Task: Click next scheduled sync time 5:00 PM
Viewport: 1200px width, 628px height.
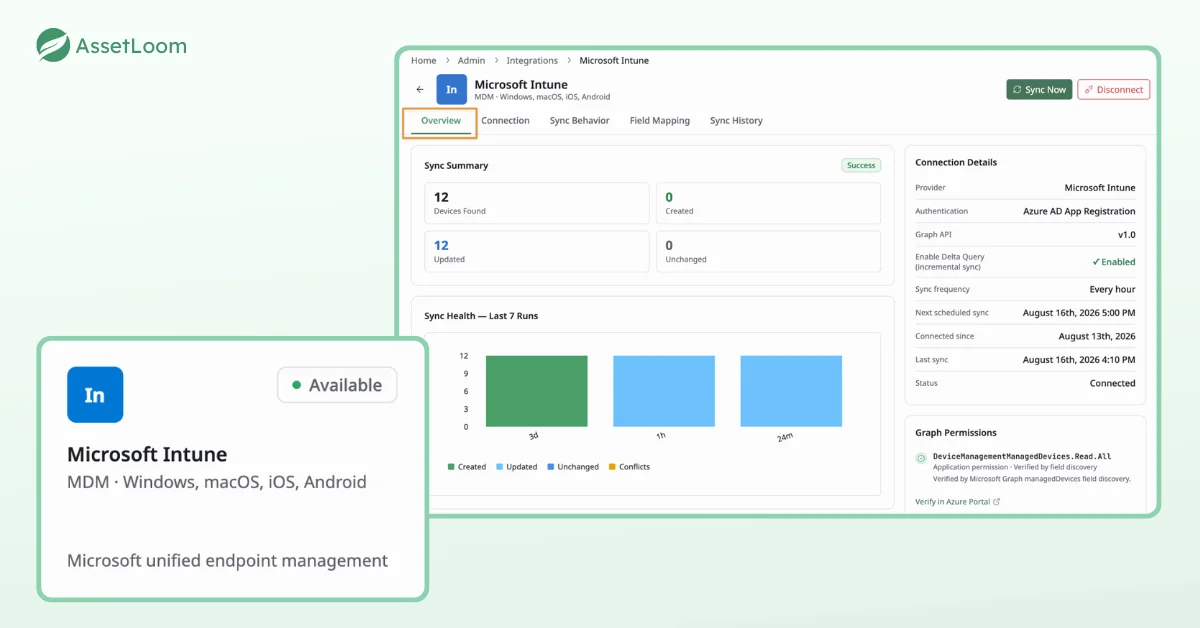Action: tap(1079, 313)
